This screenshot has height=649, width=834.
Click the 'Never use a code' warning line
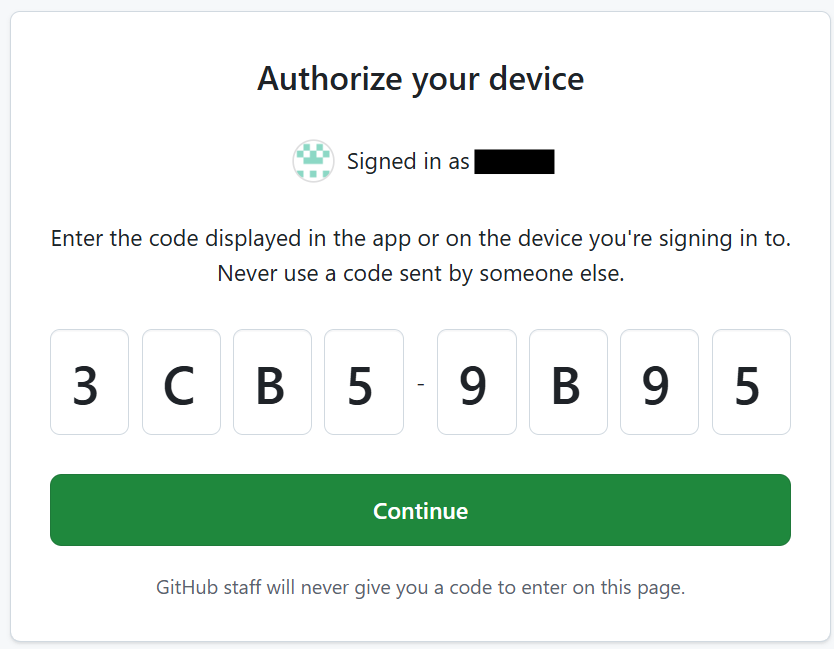click(420, 273)
